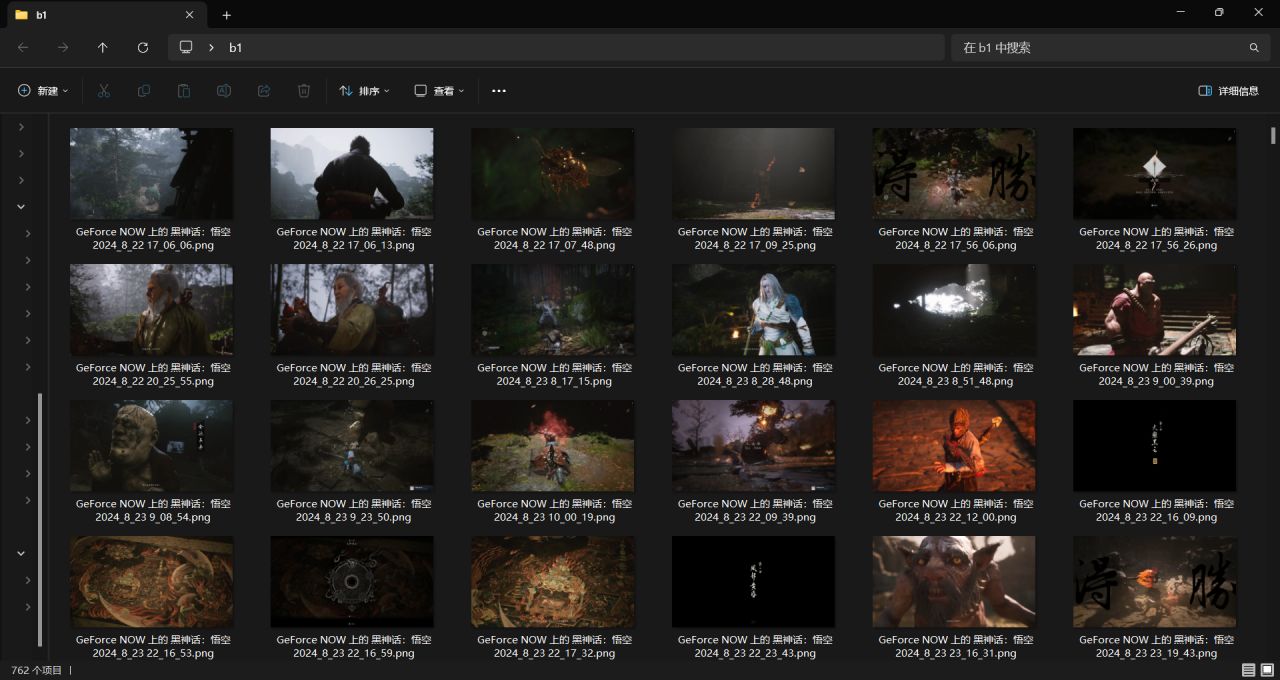Toggle the 详细信息 details pane
Viewport: 1280px width, 680px height.
1228,91
